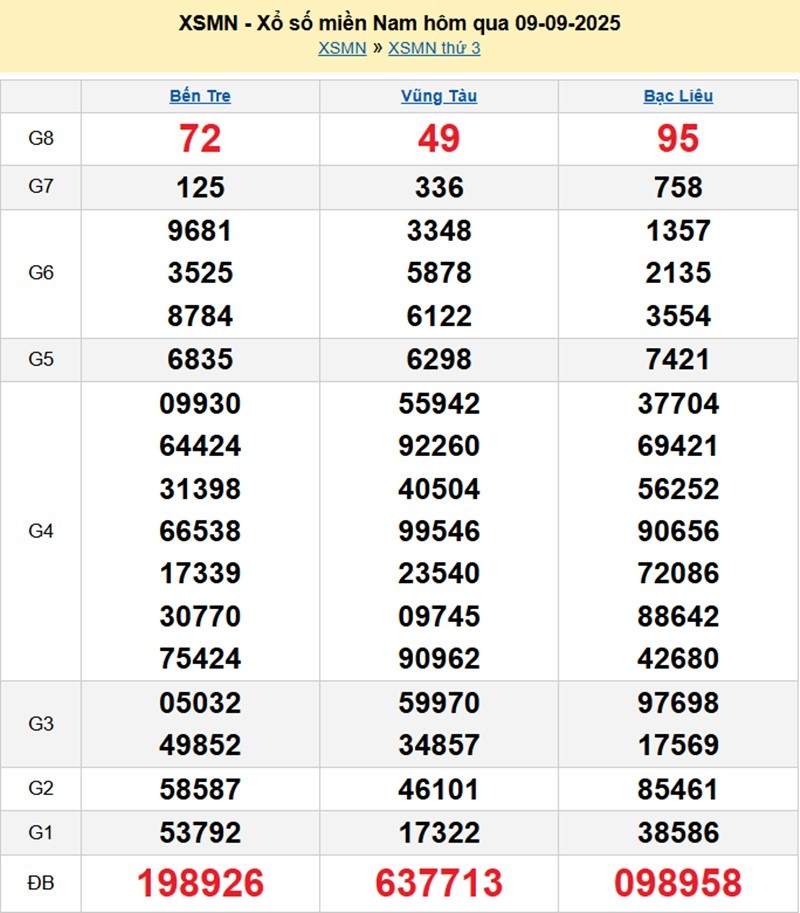Click G4 number 90656

[x=678, y=531]
